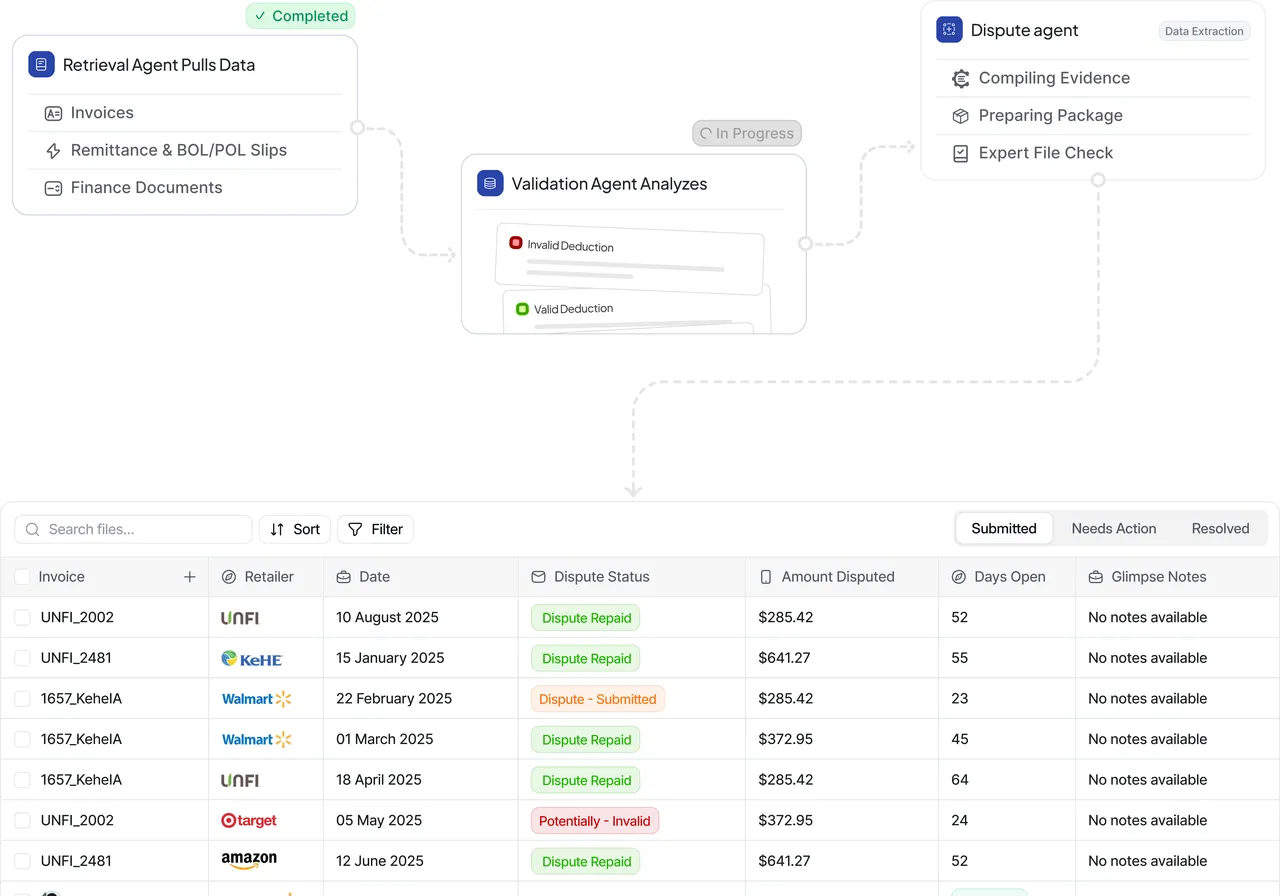The image size is (1280, 896).
Task: Click the Valid Deduction card
Action: 636,312
